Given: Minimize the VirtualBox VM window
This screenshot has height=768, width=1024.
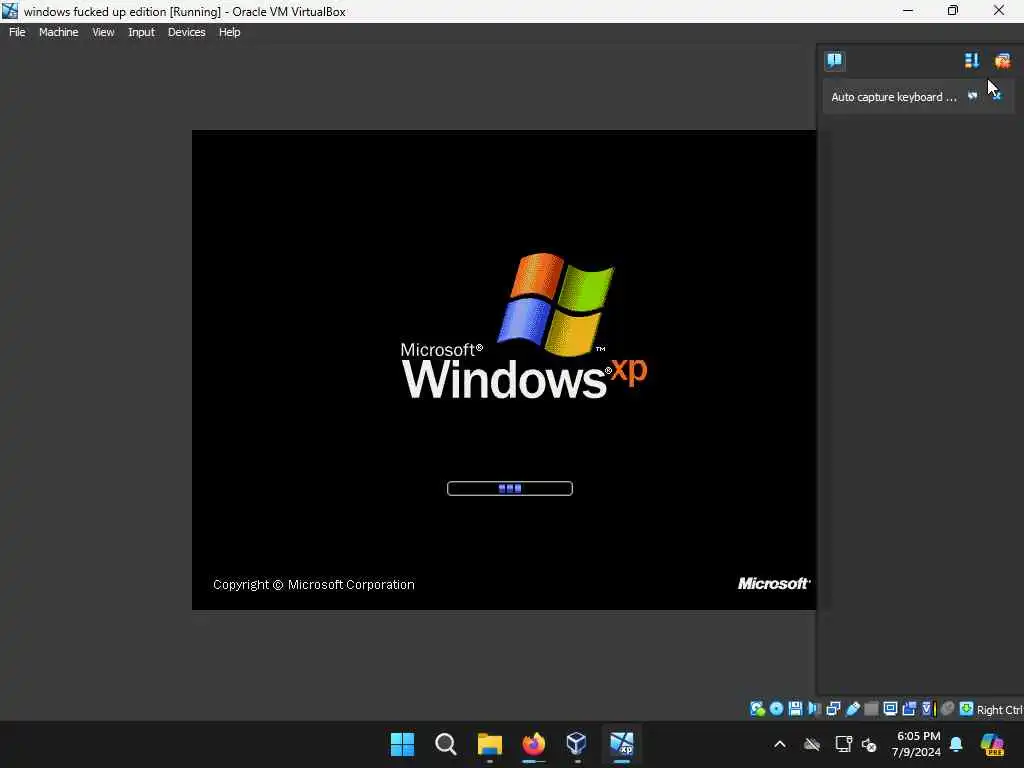Looking at the screenshot, I should click(908, 10).
